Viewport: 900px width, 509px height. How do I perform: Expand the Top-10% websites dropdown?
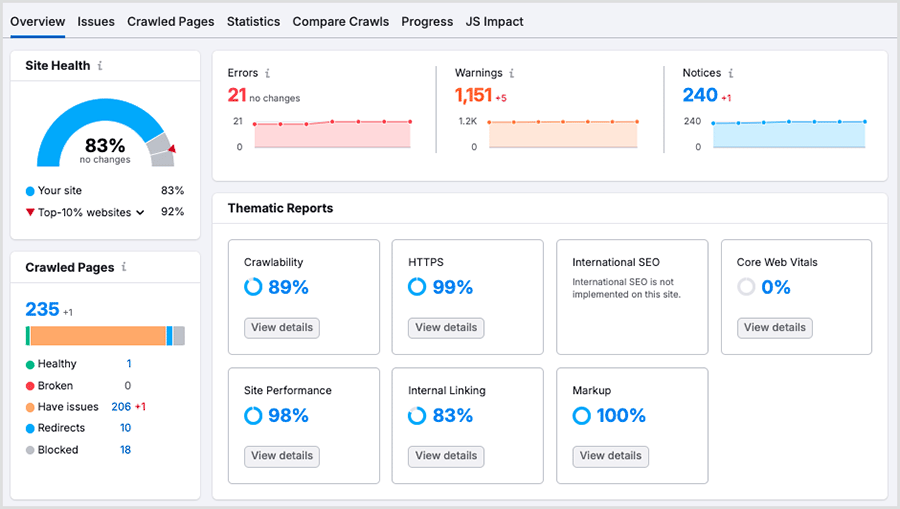(x=140, y=213)
